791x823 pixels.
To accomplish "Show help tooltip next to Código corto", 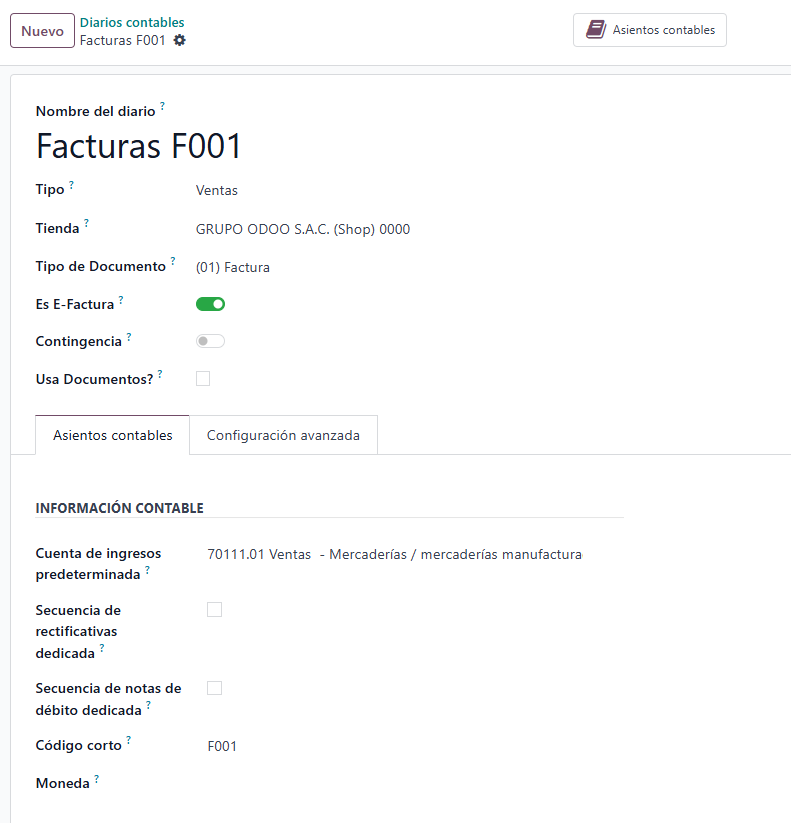I will 129,740.
